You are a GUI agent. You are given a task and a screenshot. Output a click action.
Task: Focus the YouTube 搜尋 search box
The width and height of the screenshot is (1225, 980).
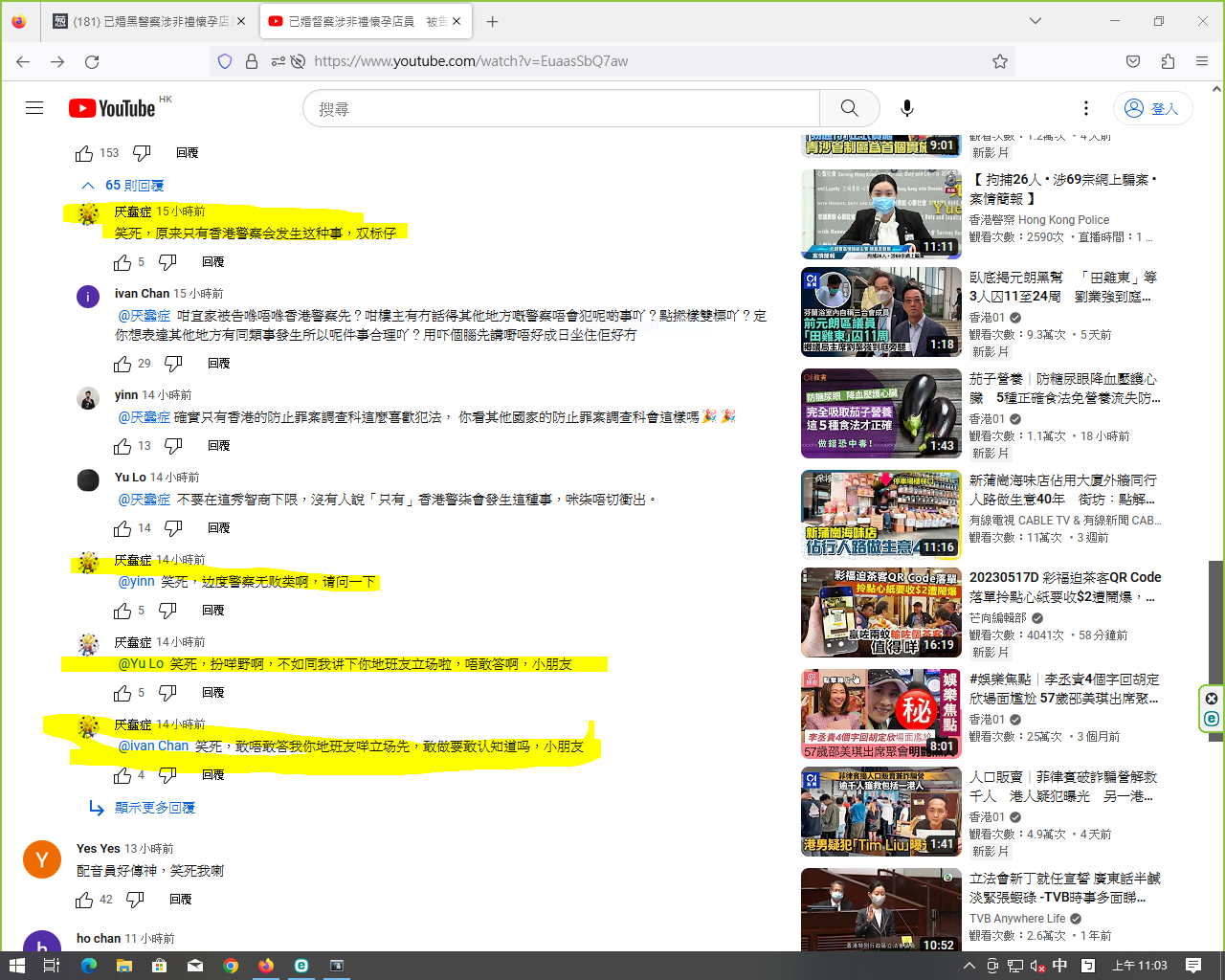[x=561, y=108]
